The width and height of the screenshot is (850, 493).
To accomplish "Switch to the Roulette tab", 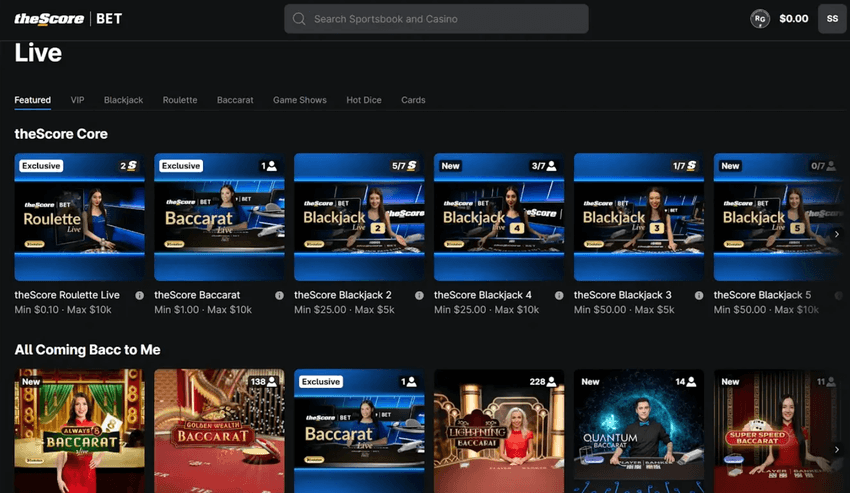I will pos(180,100).
